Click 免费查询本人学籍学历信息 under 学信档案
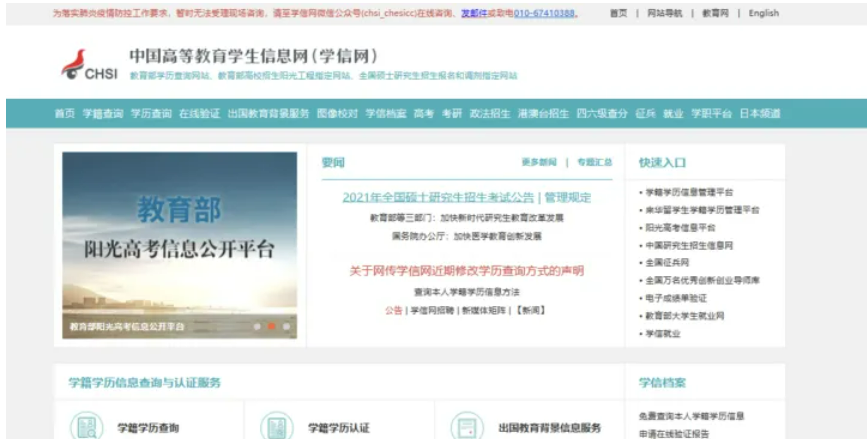 pyautogui.click(x=691, y=416)
